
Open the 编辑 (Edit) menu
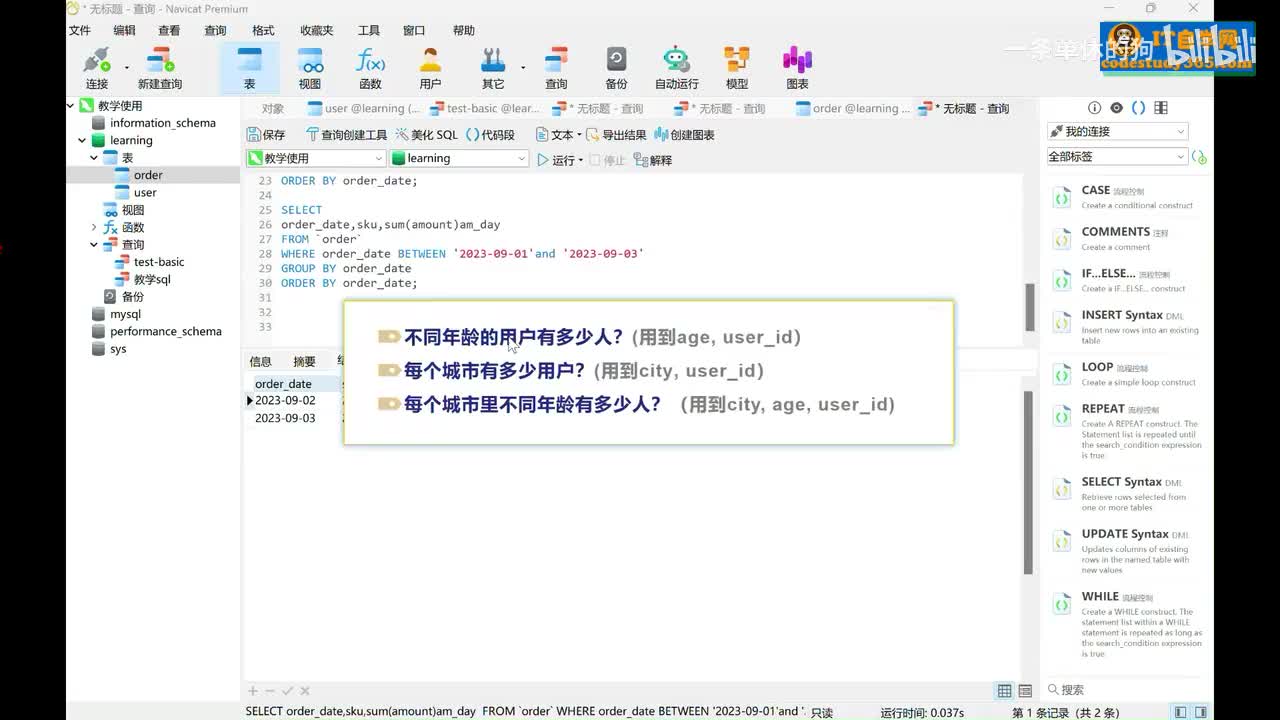124,31
